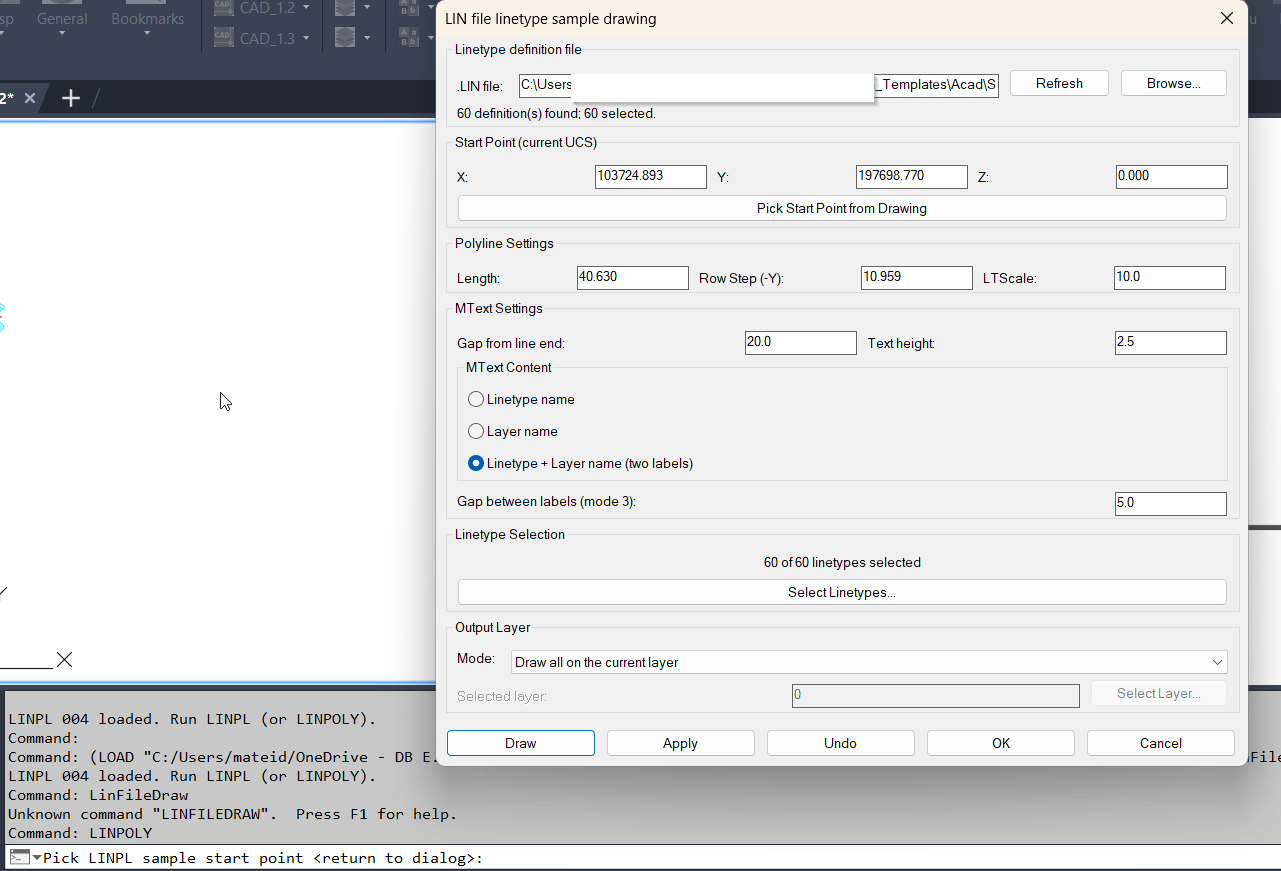Click the layers stack icon beside CAD_1.3
1281x871 pixels.
tap(345, 38)
